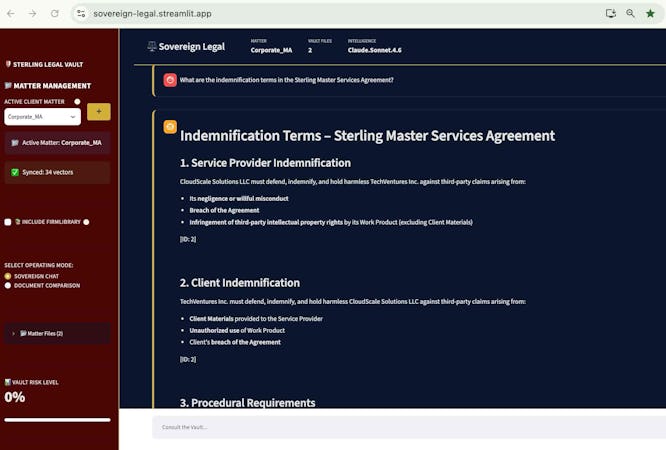The height and width of the screenshot is (450, 666).
Task: Click the Matter Management folder icon
Action: tap(8, 85)
